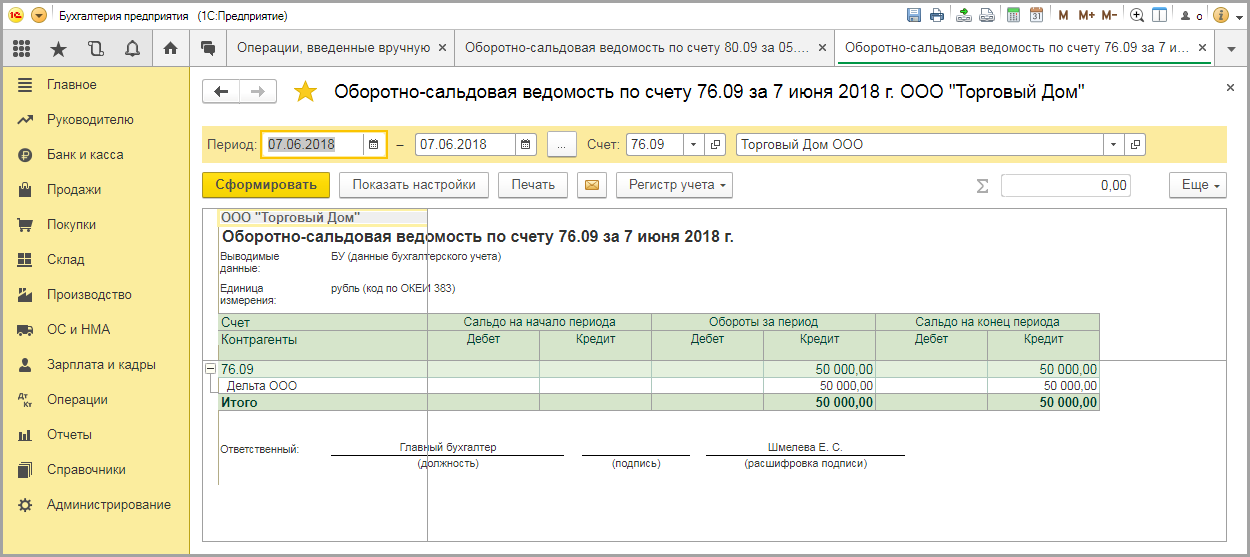Go to the Home page icon
The height and width of the screenshot is (557, 1250).
click(170, 47)
